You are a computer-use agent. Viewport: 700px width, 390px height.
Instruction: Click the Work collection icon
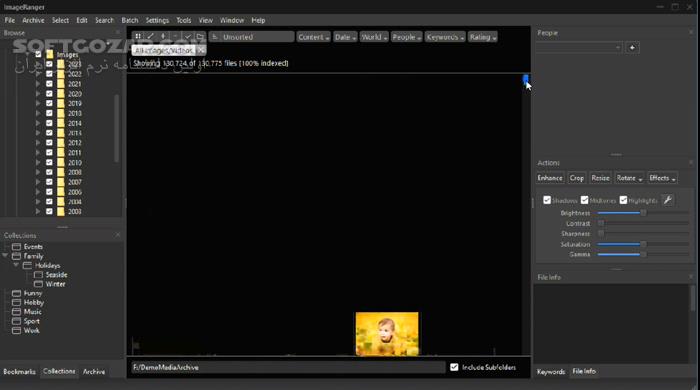[x=17, y=331]
